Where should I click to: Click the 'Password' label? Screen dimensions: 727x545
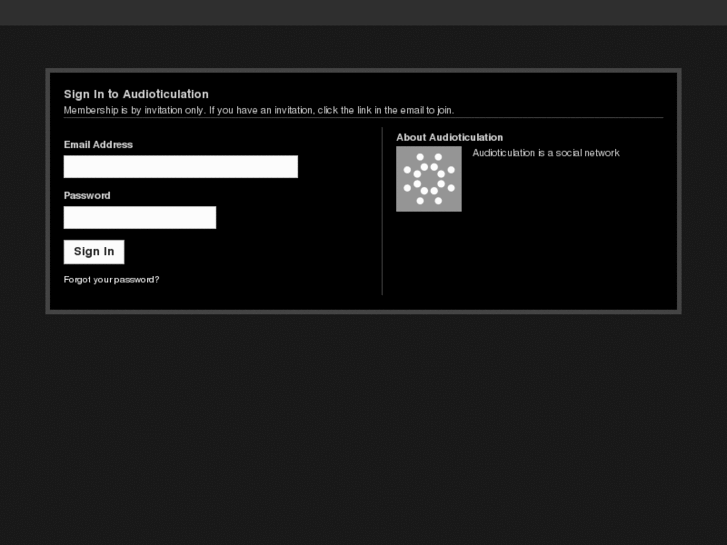point(87,196)
